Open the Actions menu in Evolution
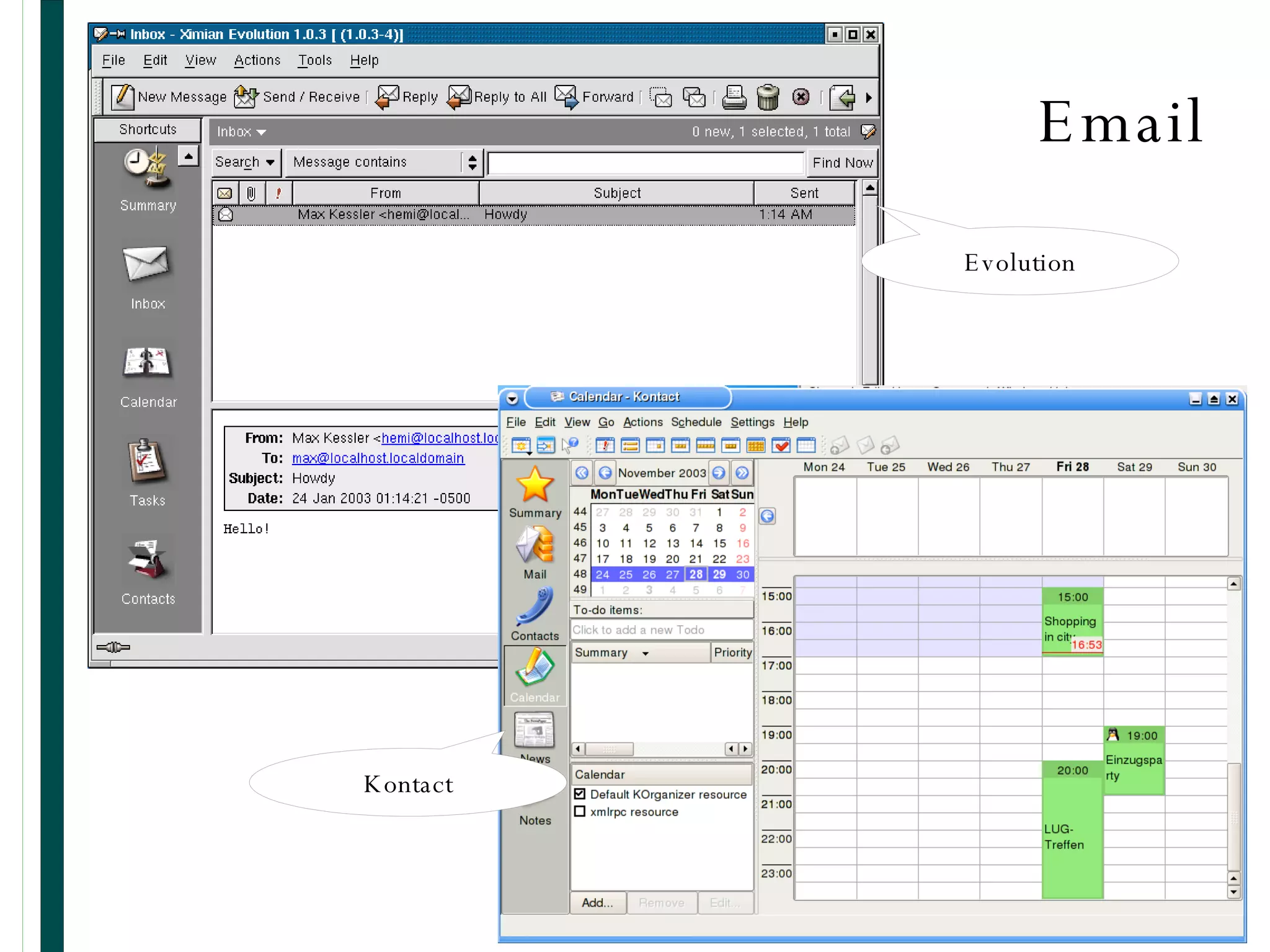 coord(257,60)
